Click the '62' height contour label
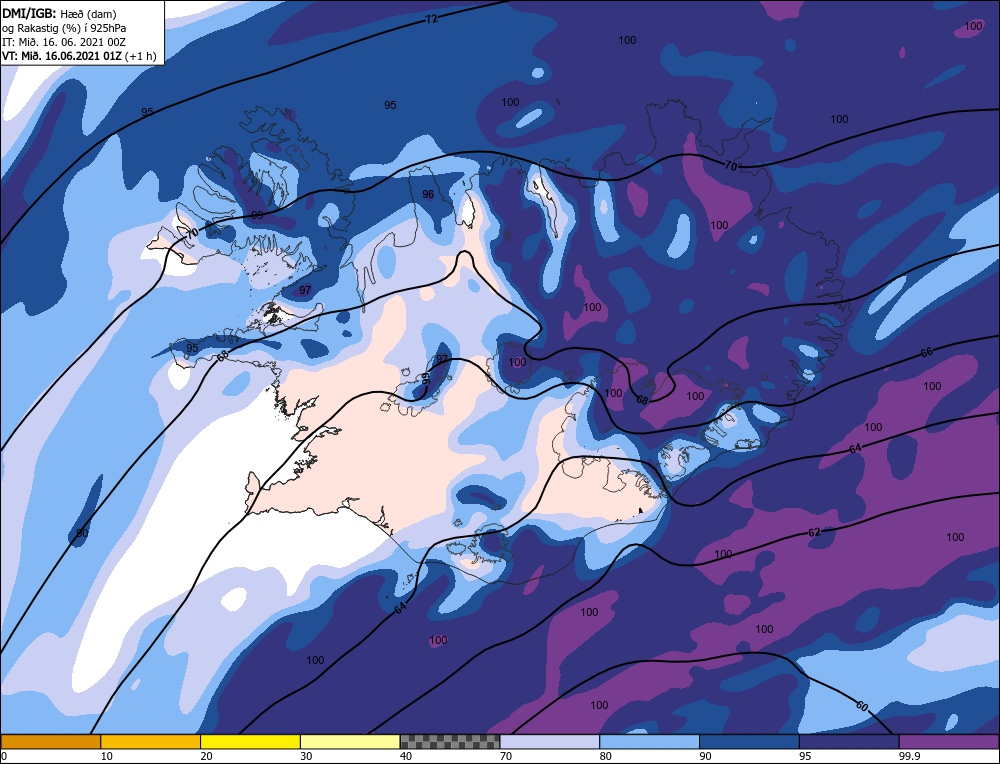1000x764 pixels. coord(814,532)
